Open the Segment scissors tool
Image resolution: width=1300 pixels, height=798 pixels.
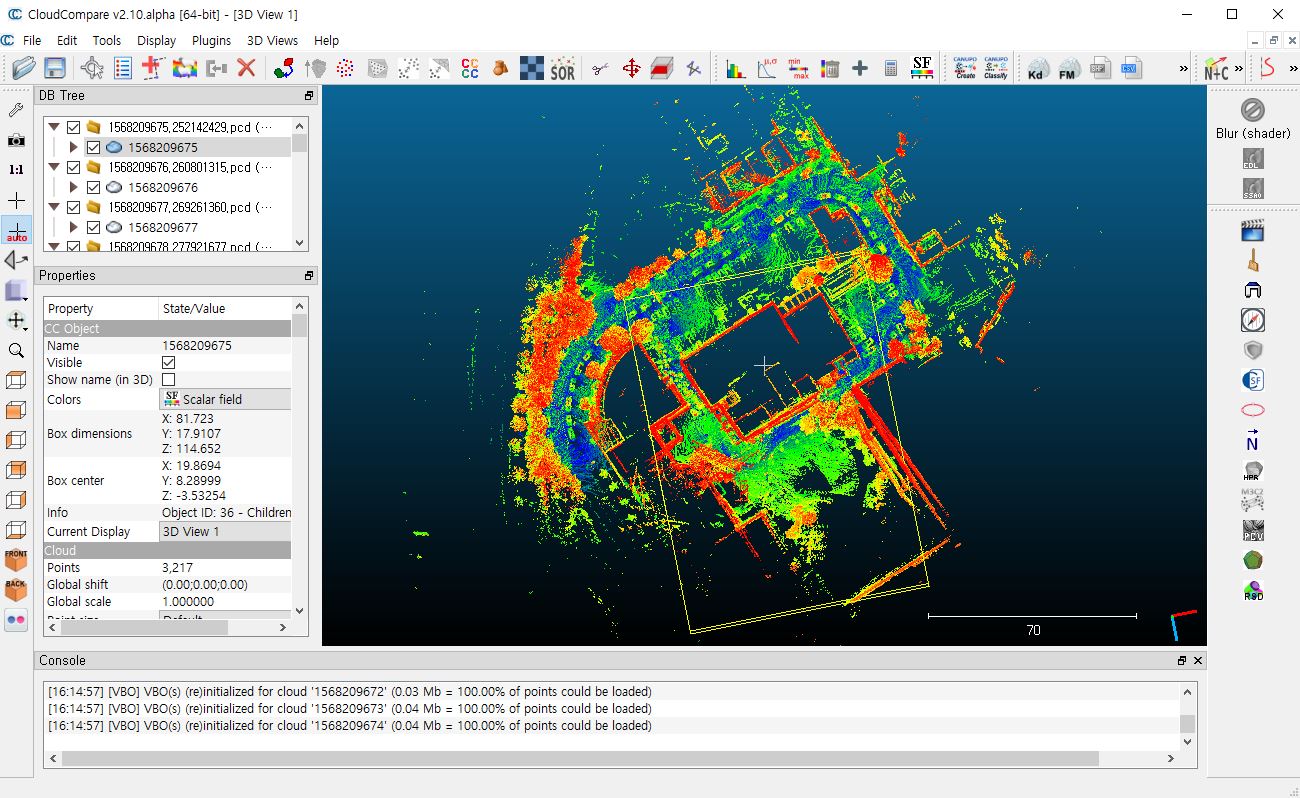pyautogui.click(x=600, y=68)
